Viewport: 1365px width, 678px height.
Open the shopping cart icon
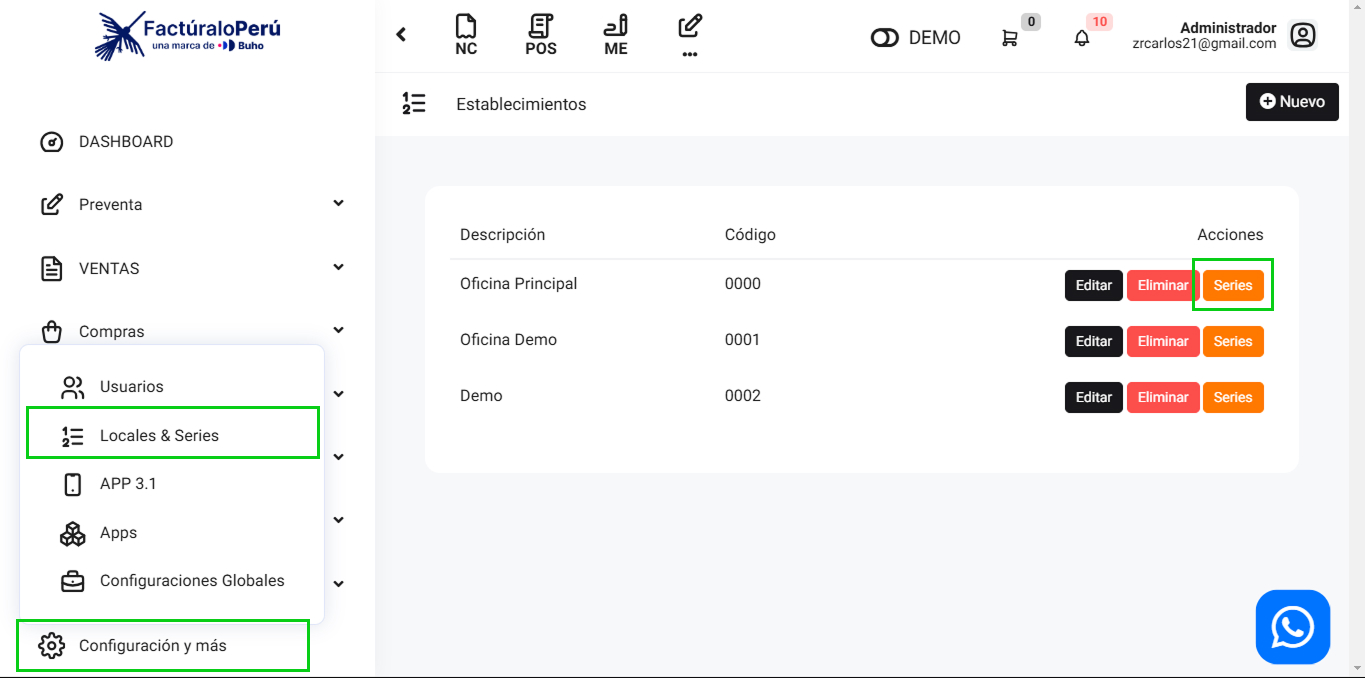pos(1010,38)
